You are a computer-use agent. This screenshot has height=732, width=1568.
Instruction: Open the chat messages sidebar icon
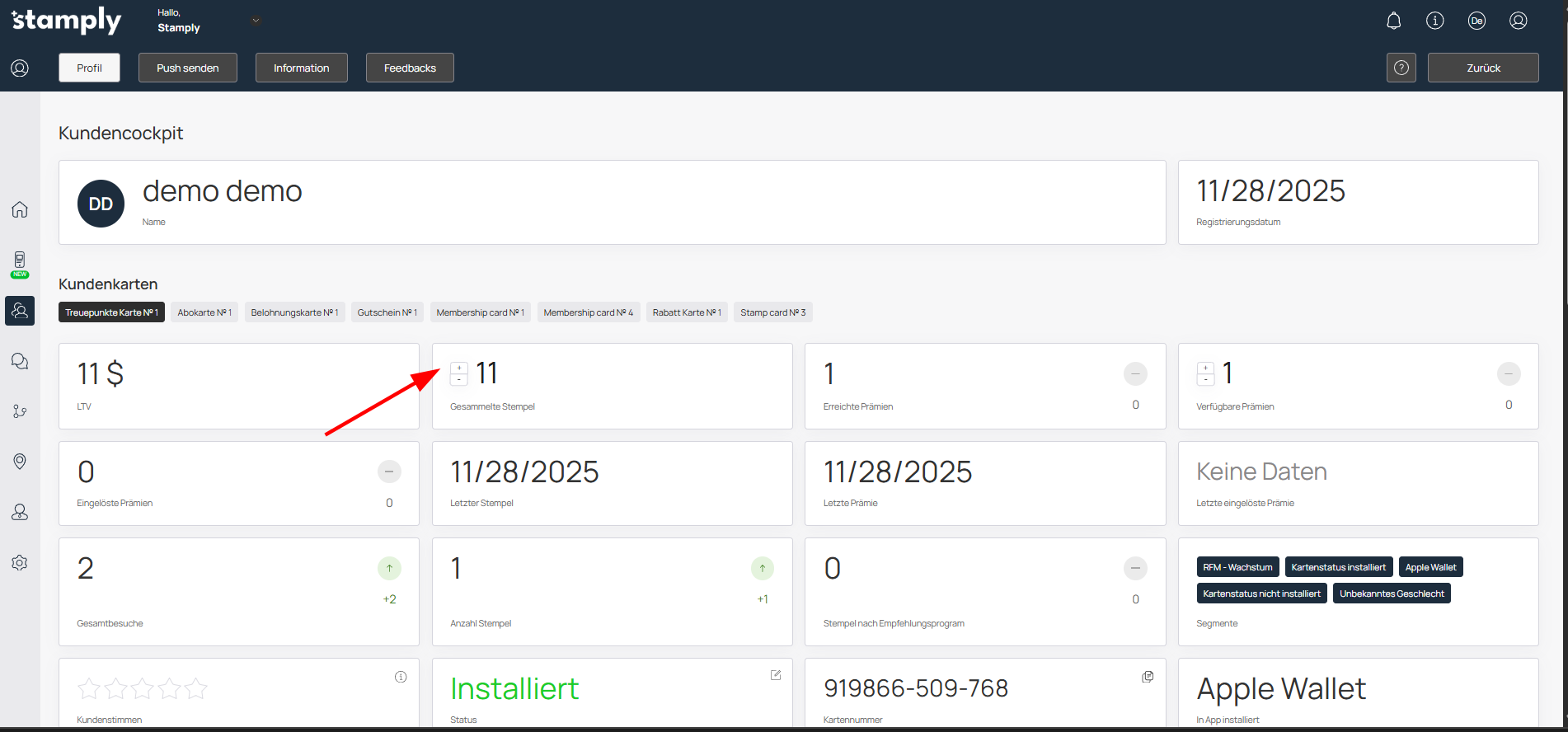[x=20, y=361]
